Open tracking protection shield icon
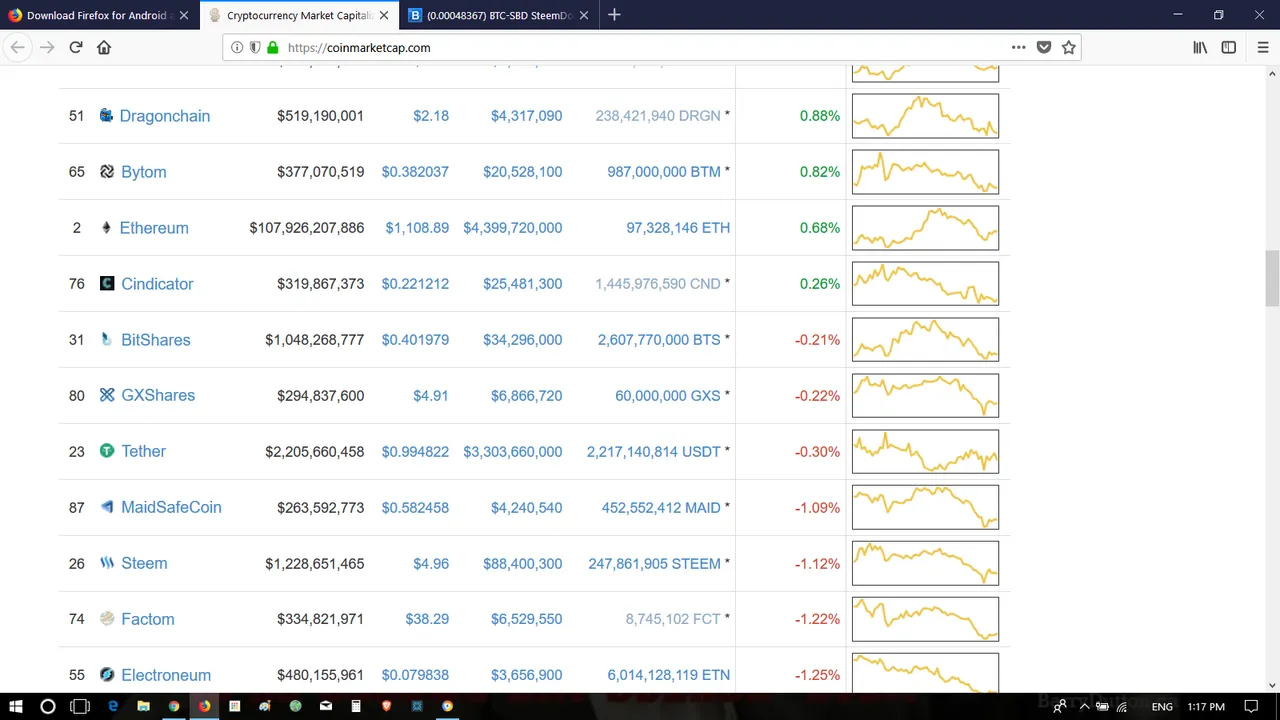This screenshot has height=720, width=1280. point(255,47)
